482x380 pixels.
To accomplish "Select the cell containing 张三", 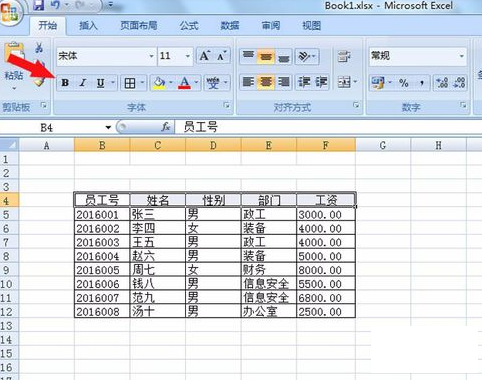I will pyautogui.click(x=157, y=215).
